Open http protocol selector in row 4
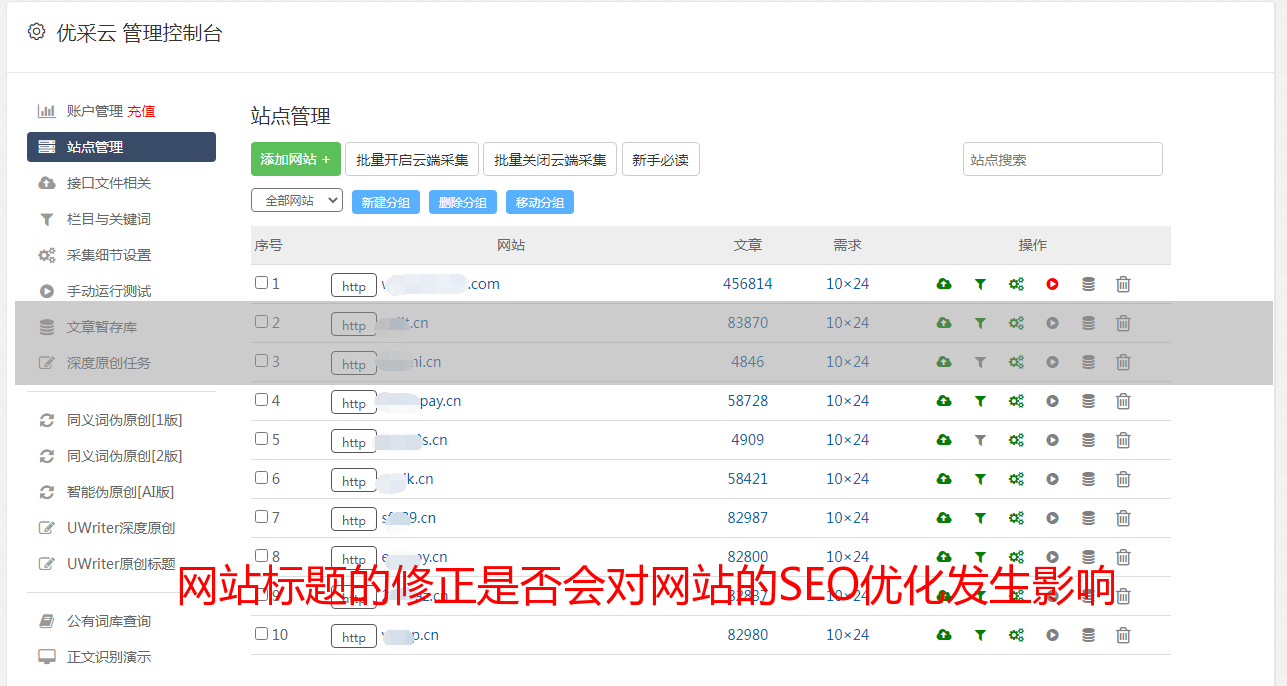This screenshot has width=1287, height=686. 354,403
